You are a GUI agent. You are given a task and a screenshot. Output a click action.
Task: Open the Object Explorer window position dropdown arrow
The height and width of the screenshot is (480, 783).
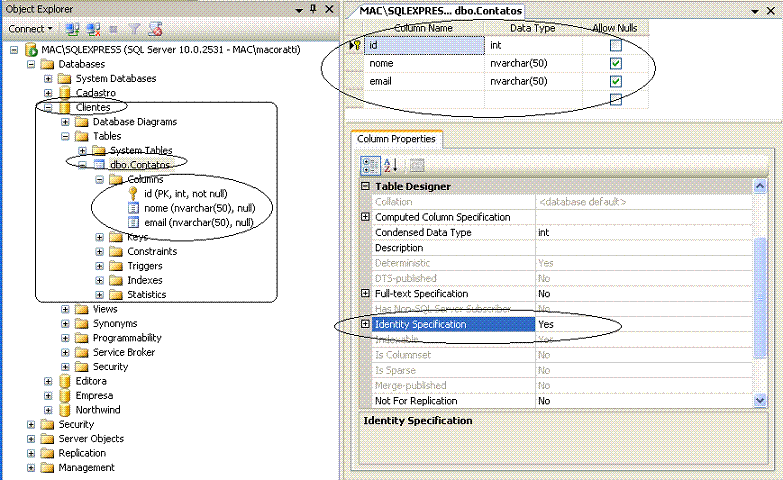(x=299, y=10)
